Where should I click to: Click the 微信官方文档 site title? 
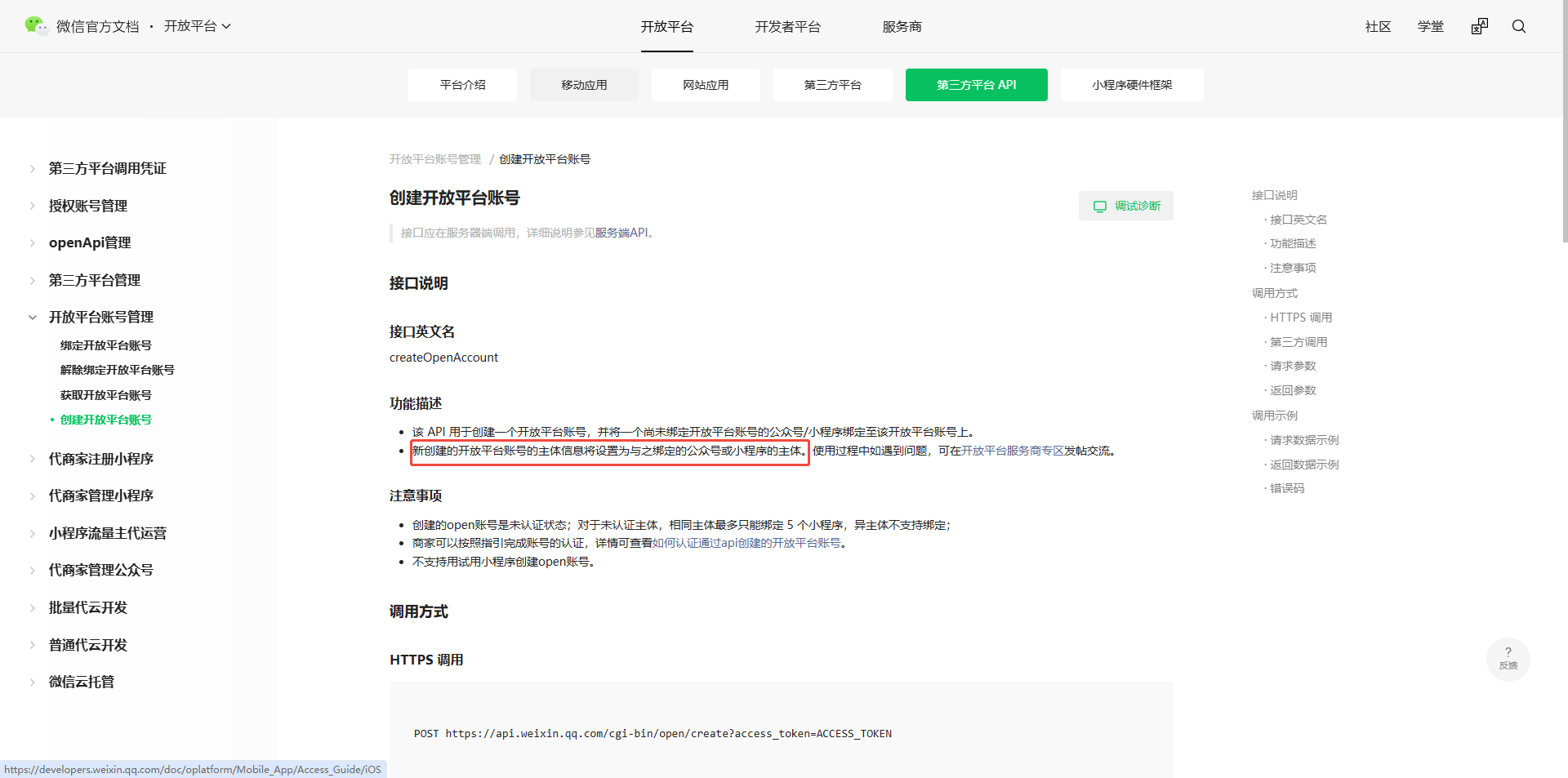tap(98, 26)
